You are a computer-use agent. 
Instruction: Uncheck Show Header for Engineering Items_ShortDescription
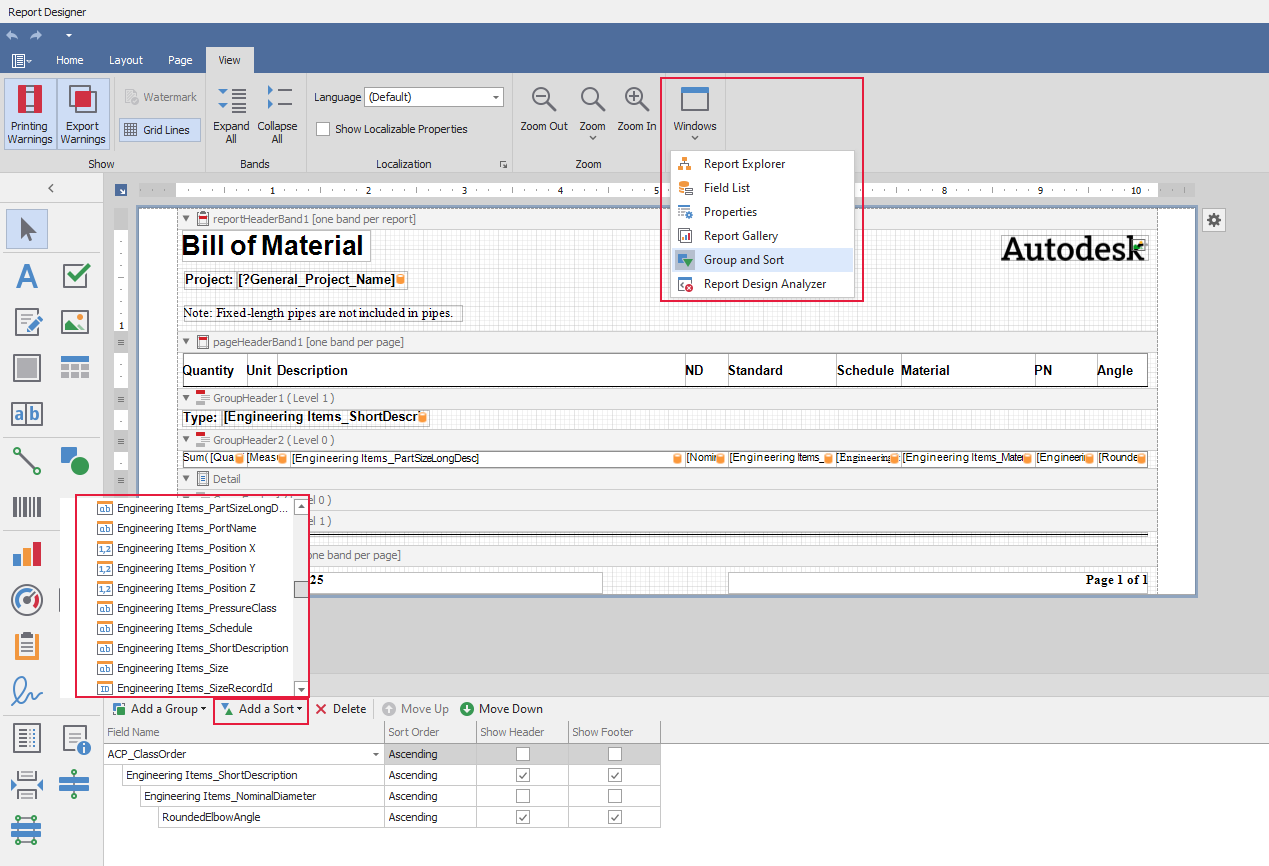click(x=523, y=775)
